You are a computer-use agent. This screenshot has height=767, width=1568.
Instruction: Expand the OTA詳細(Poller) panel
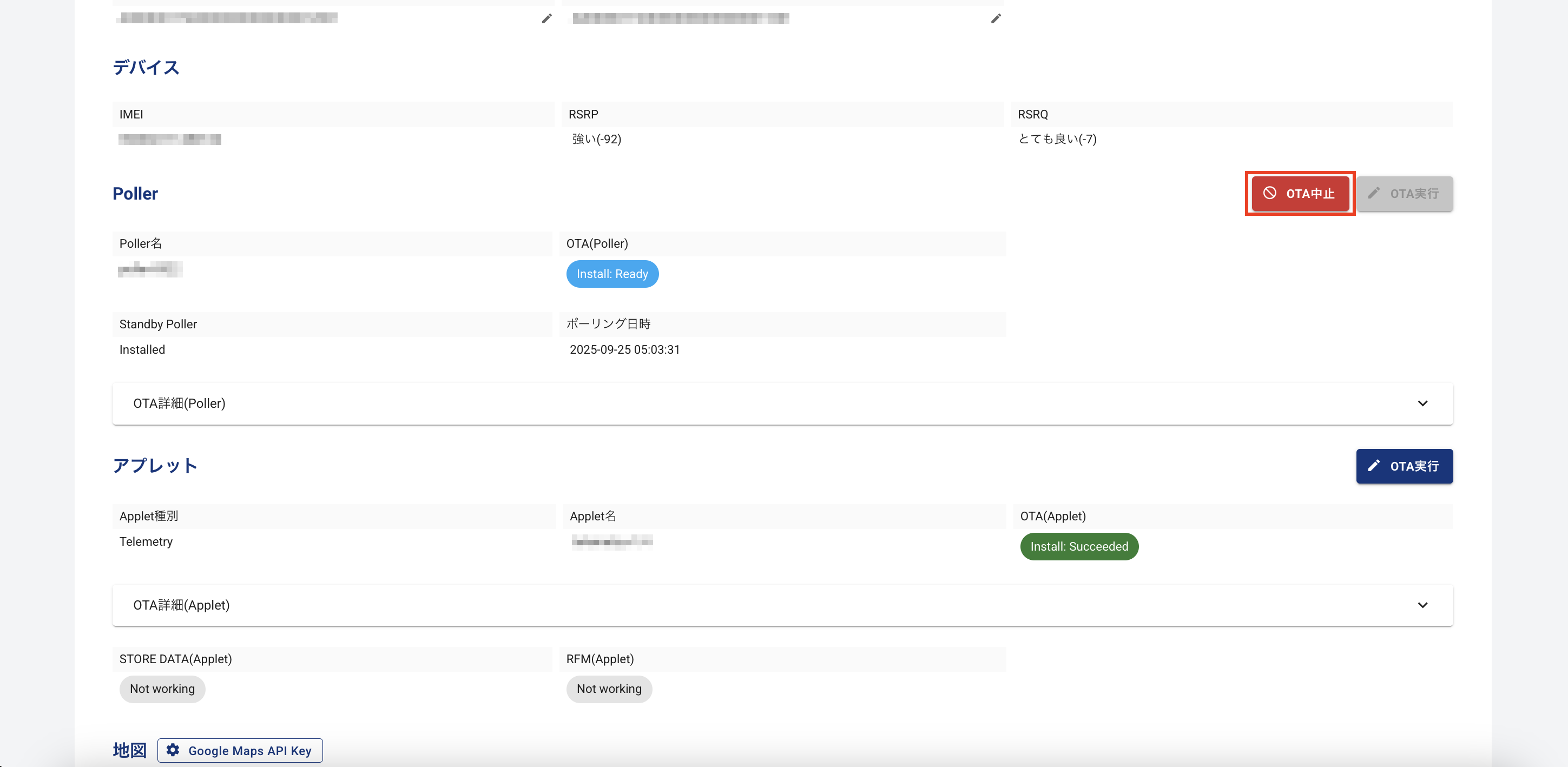(x=782, y=404)
